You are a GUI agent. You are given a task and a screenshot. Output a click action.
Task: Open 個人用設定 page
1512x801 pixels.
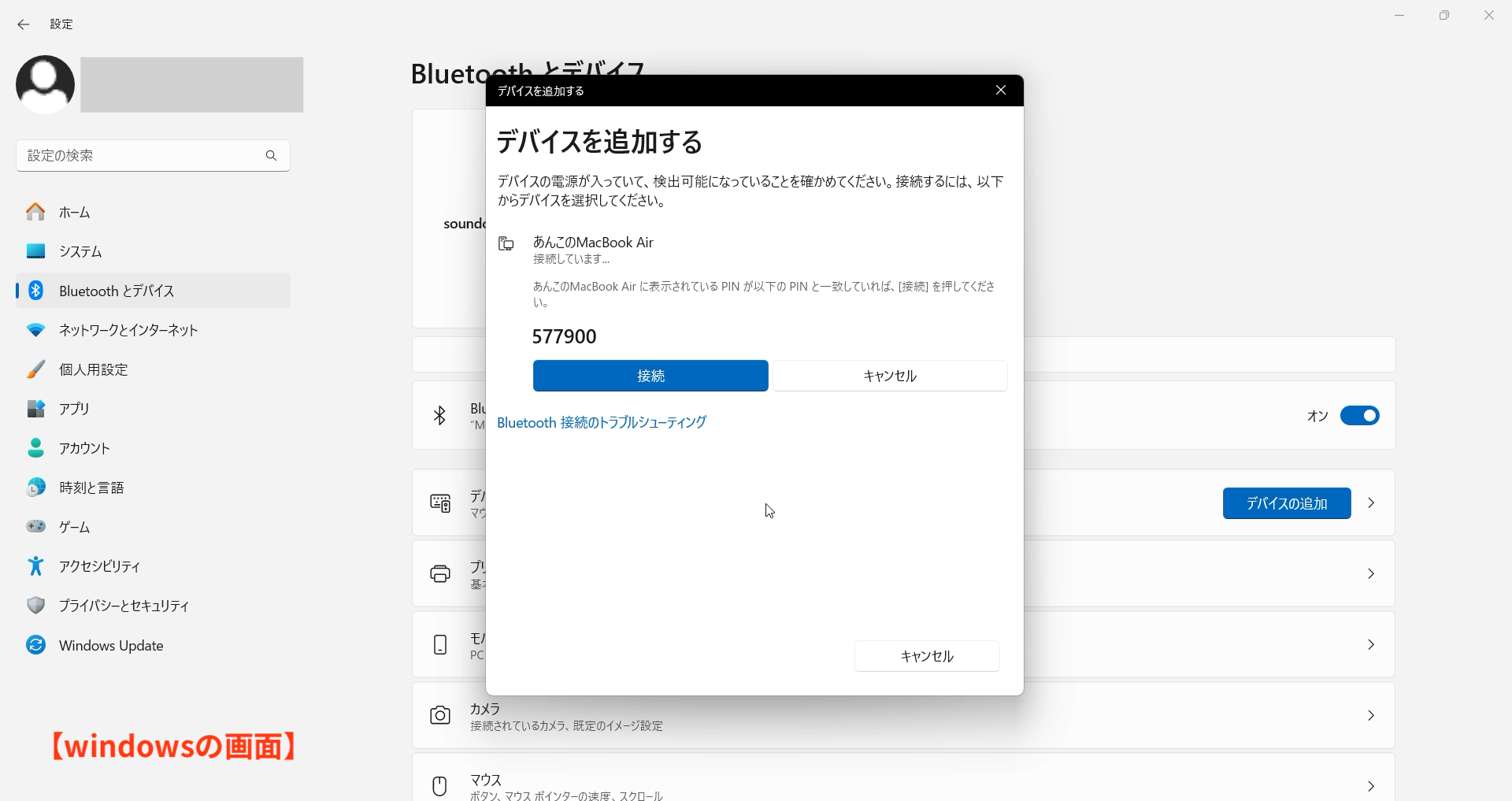click(x=153, y=369)
